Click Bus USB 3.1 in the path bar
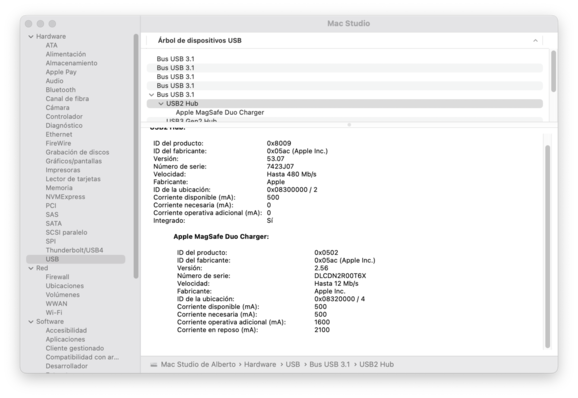This screenshot has width=578, height=398. 330,364
